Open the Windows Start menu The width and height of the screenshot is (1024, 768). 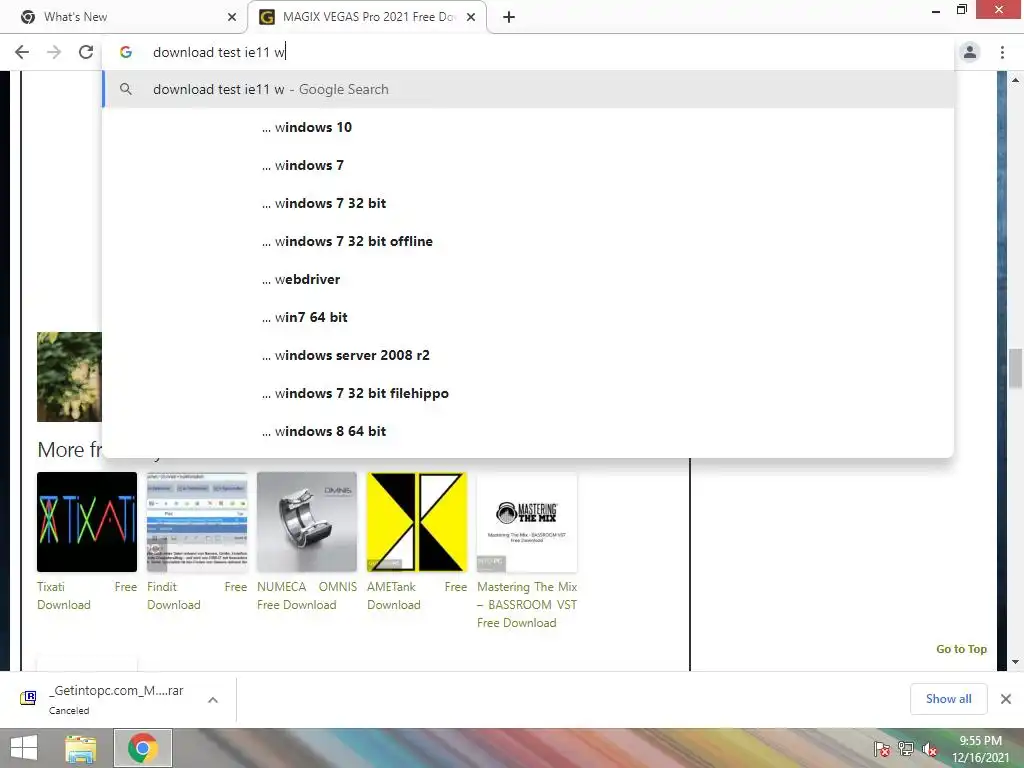(x=24, y=748)
